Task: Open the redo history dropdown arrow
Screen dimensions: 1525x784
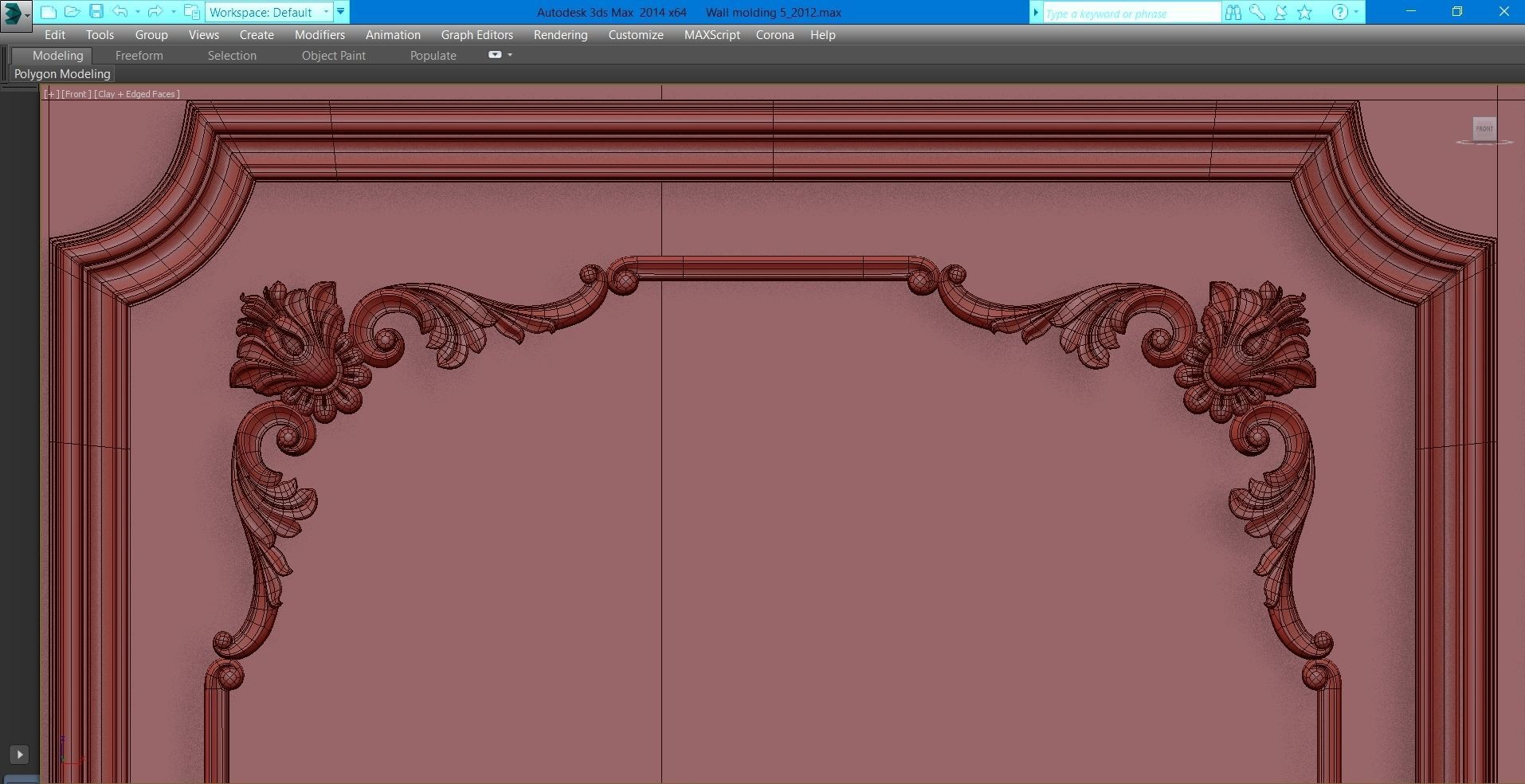Action: 173,13
